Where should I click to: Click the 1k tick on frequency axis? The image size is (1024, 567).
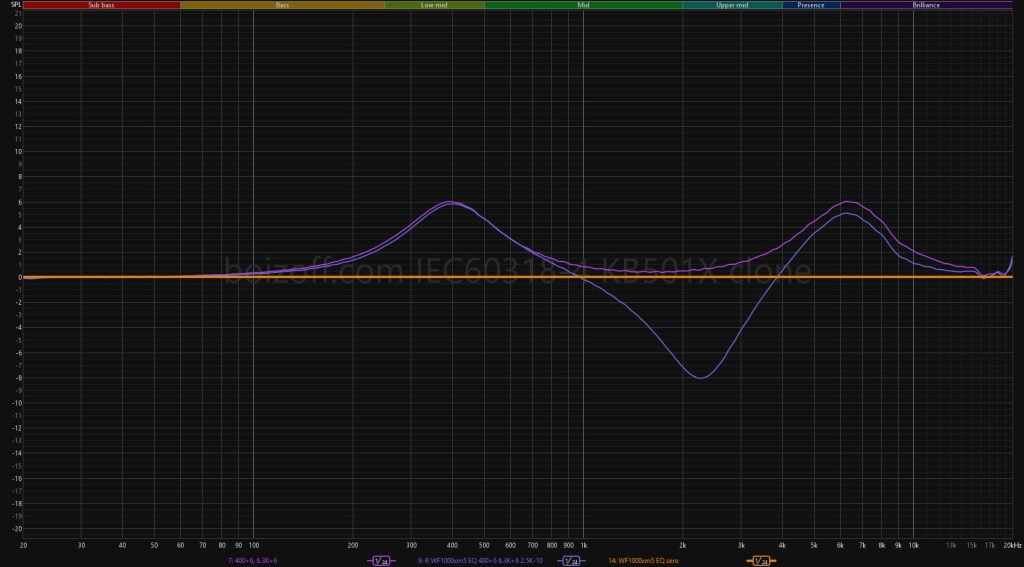coord(584,546)
